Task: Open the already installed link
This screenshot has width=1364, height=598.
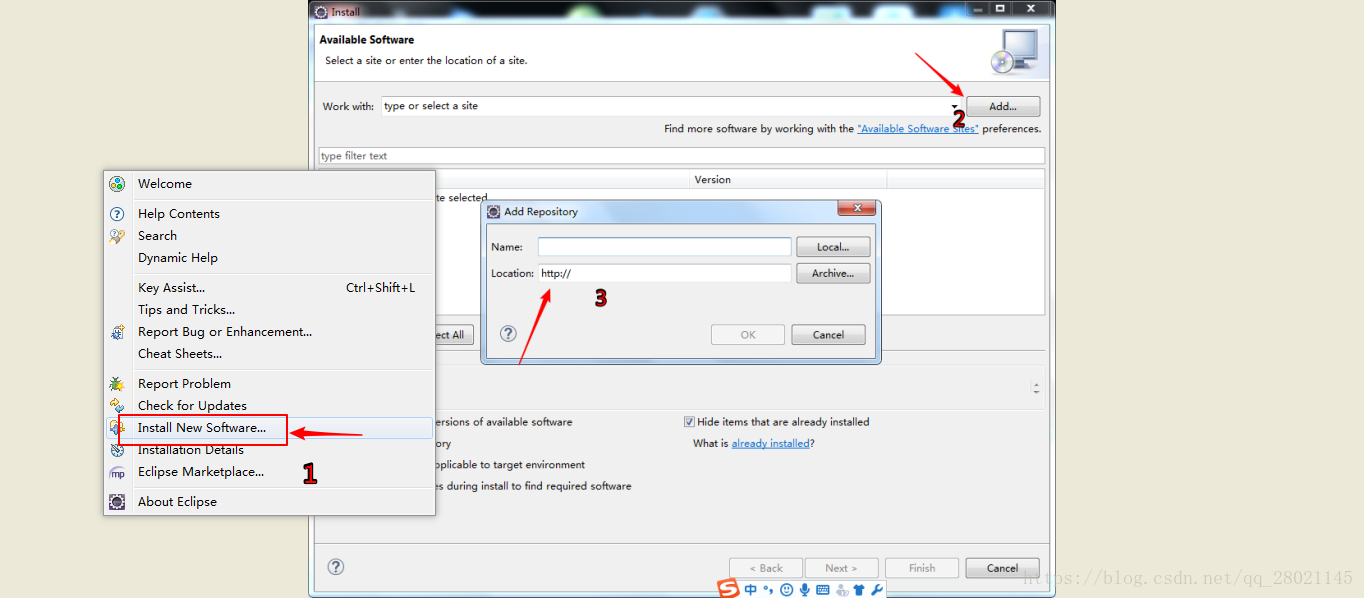Action: click(x=770, y=444)
